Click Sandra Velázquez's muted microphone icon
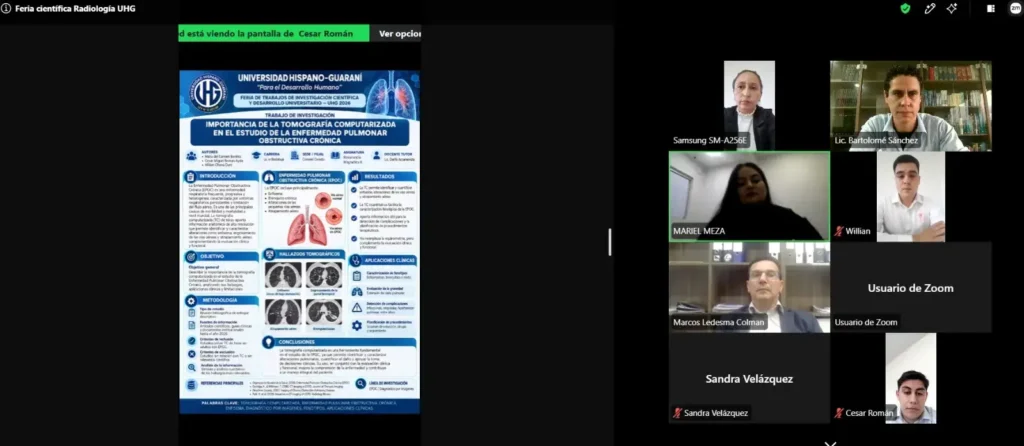The width and height of the screenshot is (1024, 446). pyautogui.click(x=678, y=413)
